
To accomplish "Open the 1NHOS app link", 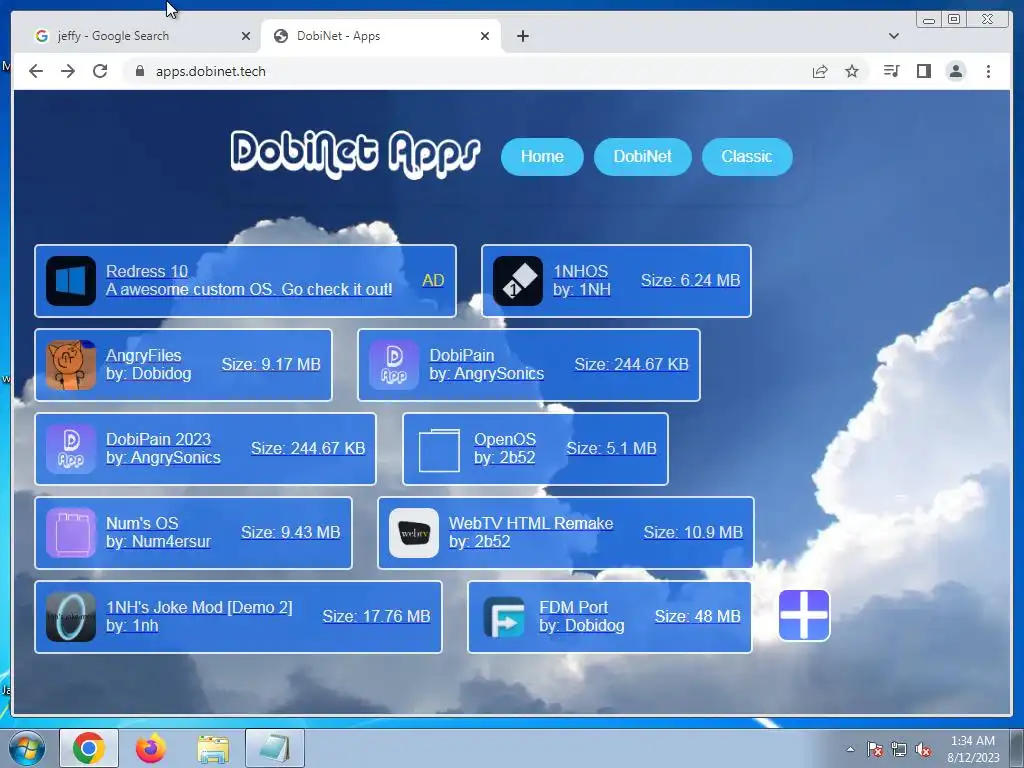I will pos(581,271).
